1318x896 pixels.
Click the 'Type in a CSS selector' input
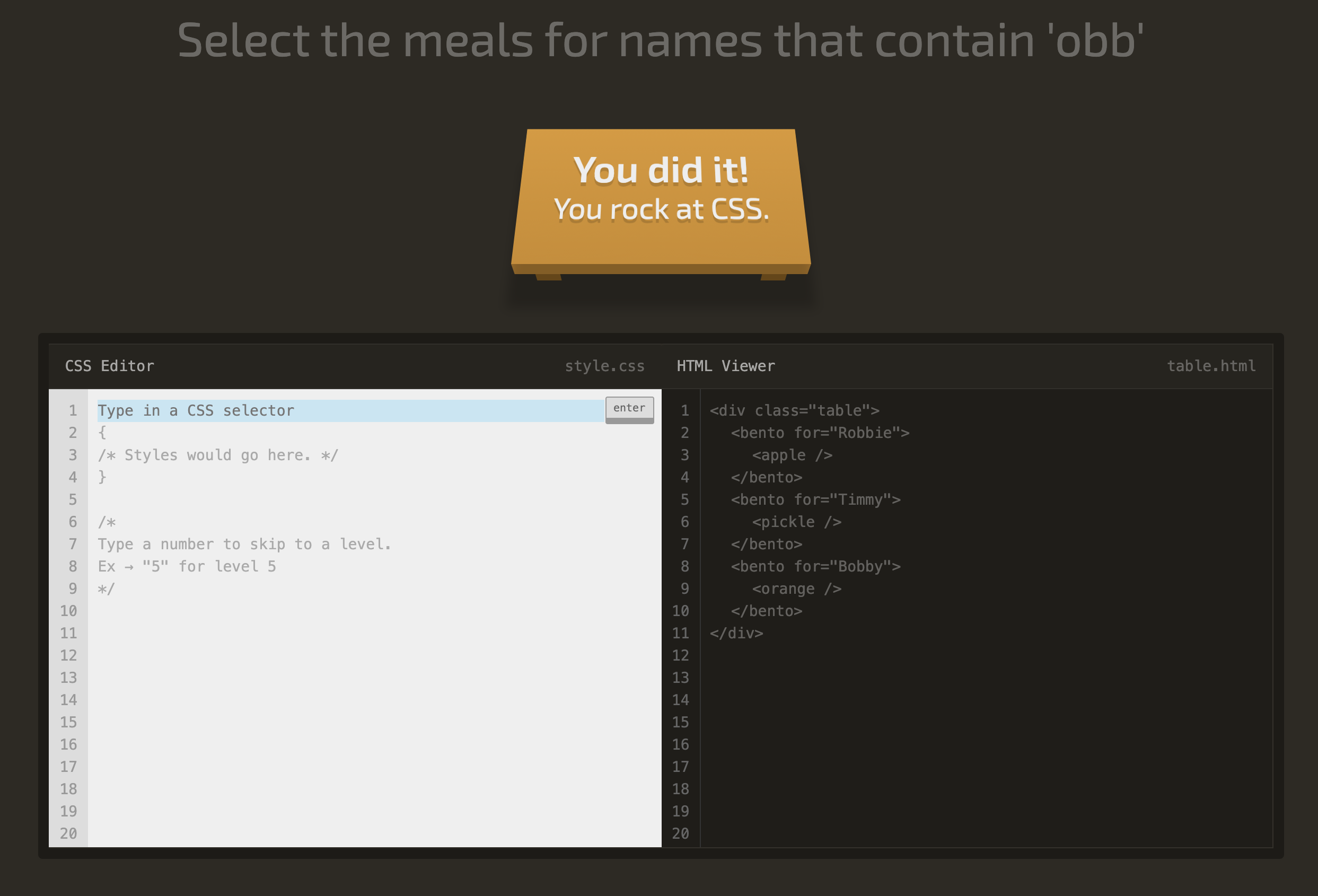tap(350, 410)
